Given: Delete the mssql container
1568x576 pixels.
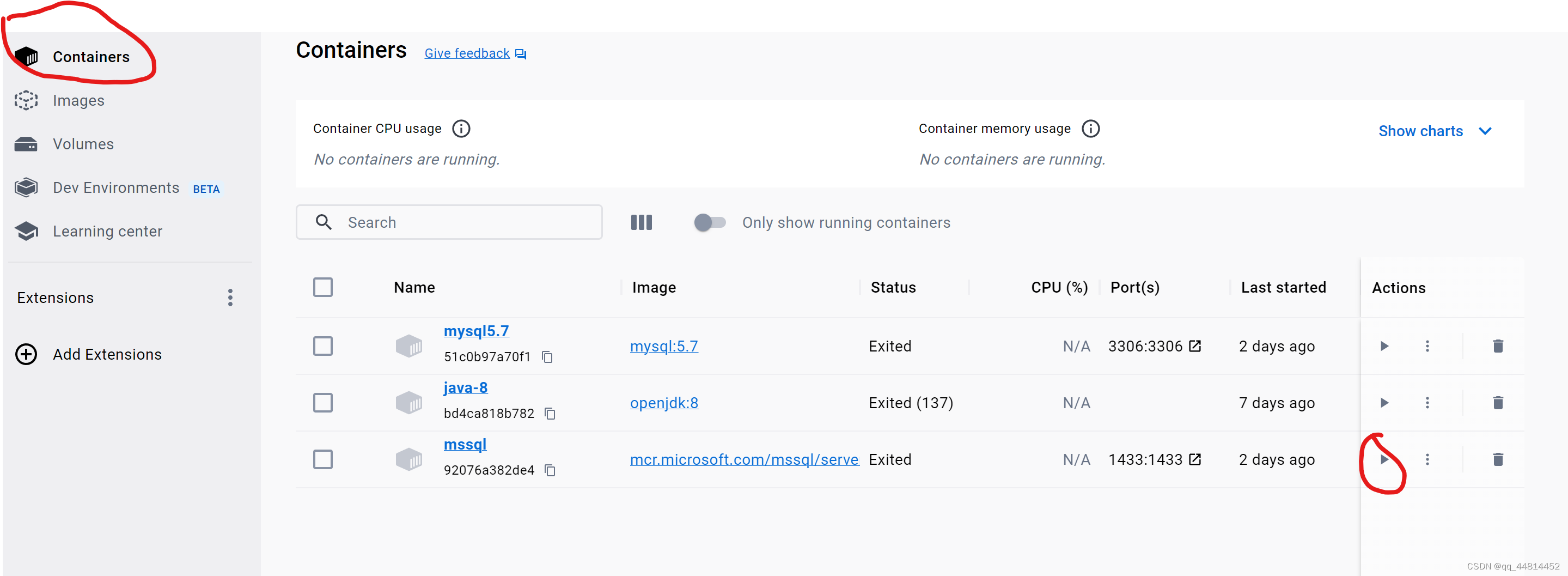Looking at the screenshot, I should (1498, 459).
